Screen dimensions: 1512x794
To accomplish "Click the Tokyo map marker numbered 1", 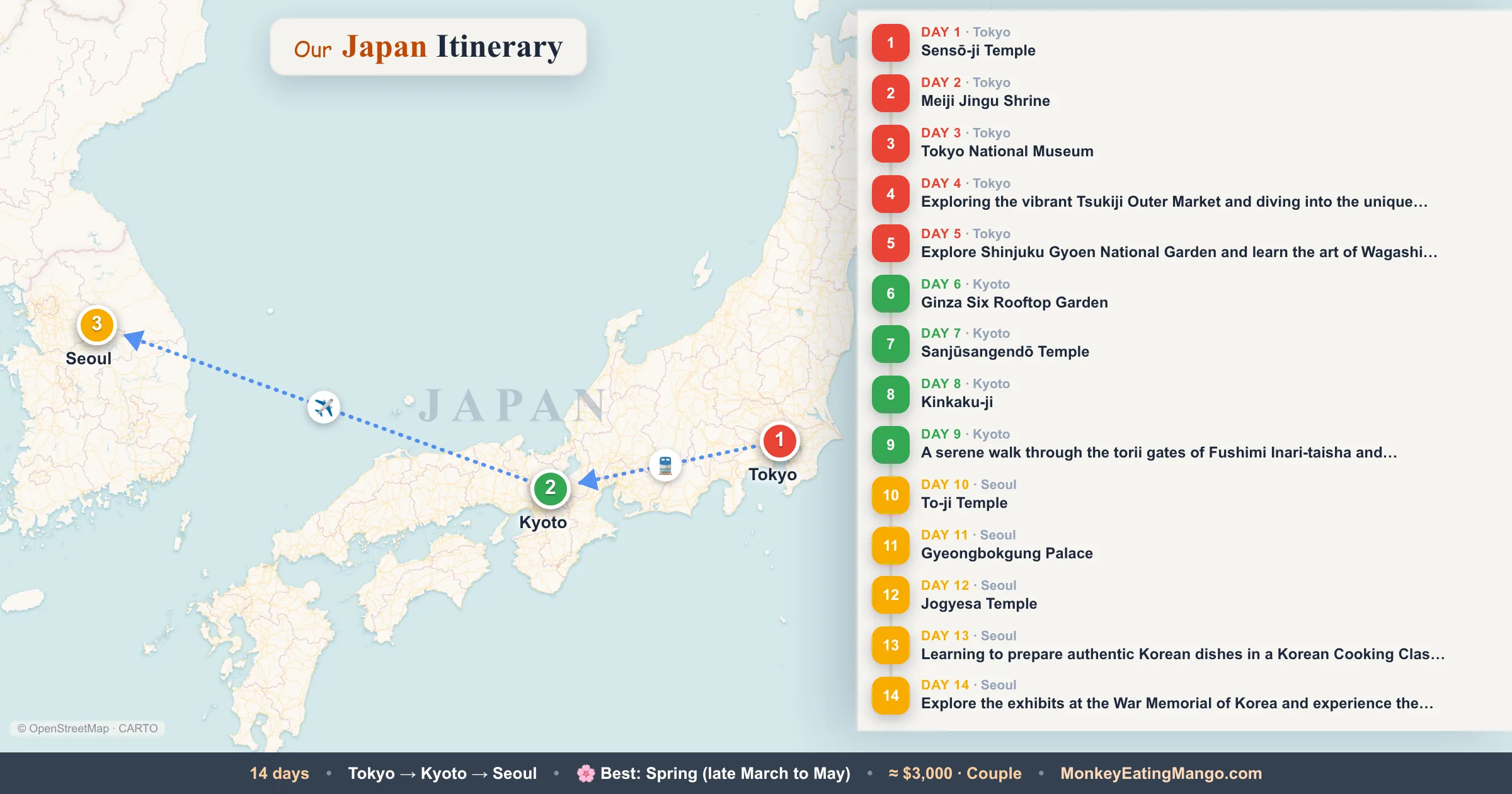I will coord(779,440).
